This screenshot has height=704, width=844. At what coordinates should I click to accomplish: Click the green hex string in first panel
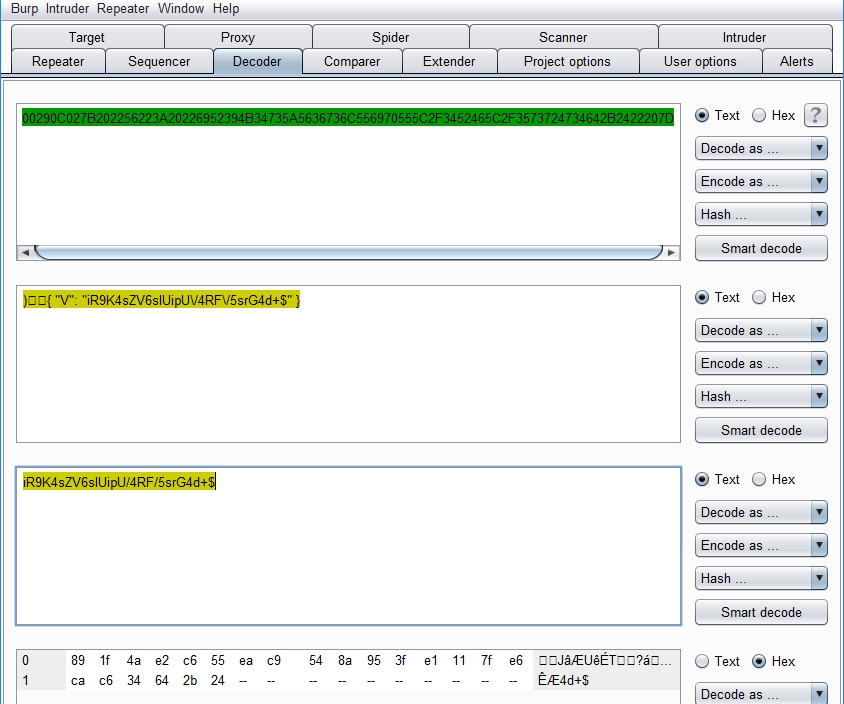tap(348, 118)
